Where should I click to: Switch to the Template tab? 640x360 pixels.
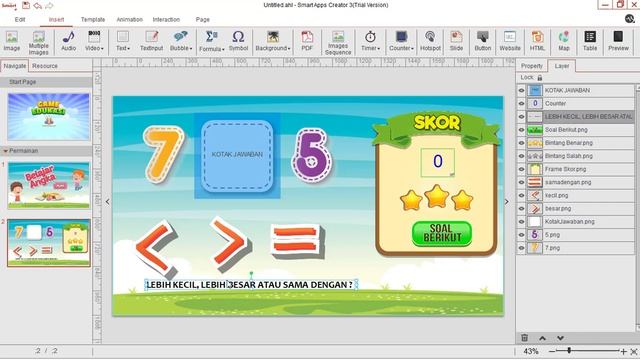[x=93, y=20]
